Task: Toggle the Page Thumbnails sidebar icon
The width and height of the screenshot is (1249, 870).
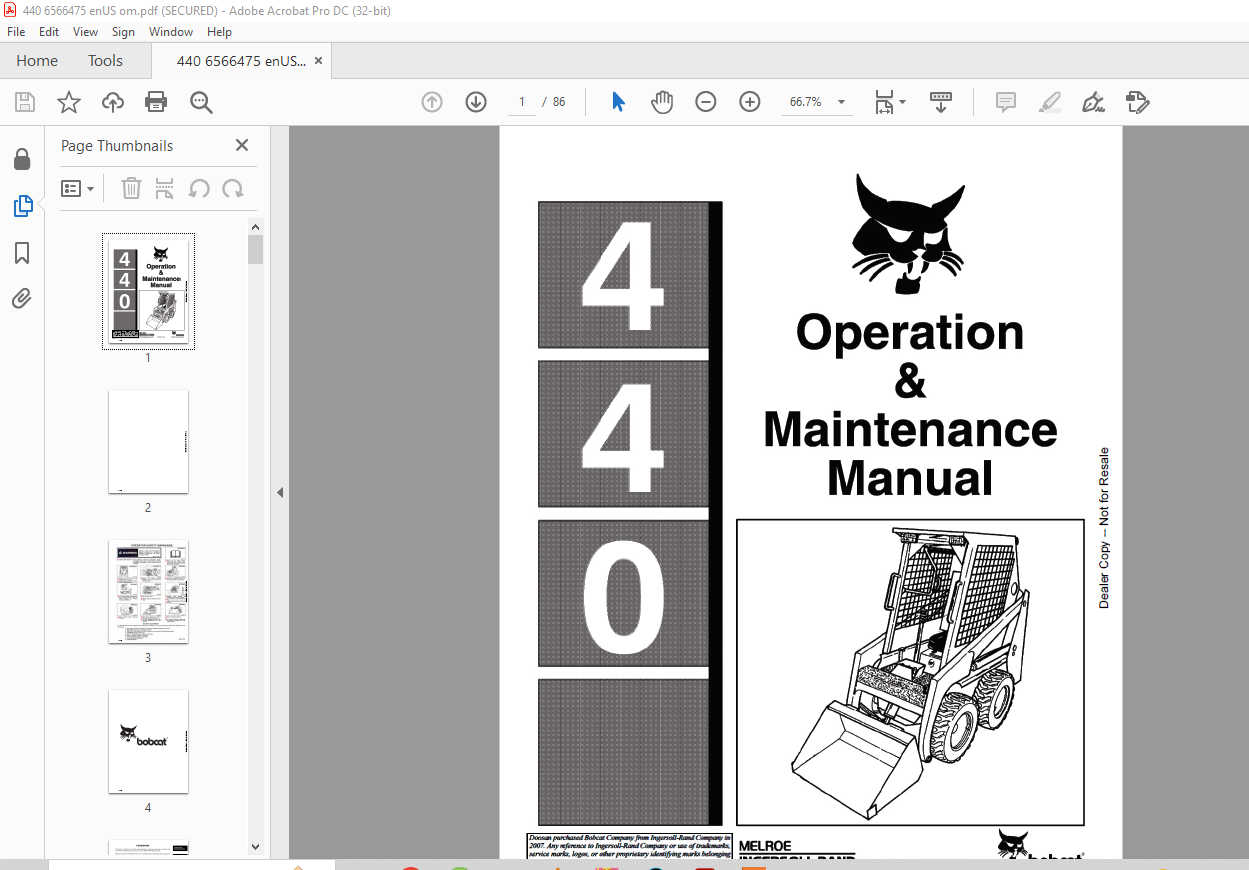Action: pos(22,206)
